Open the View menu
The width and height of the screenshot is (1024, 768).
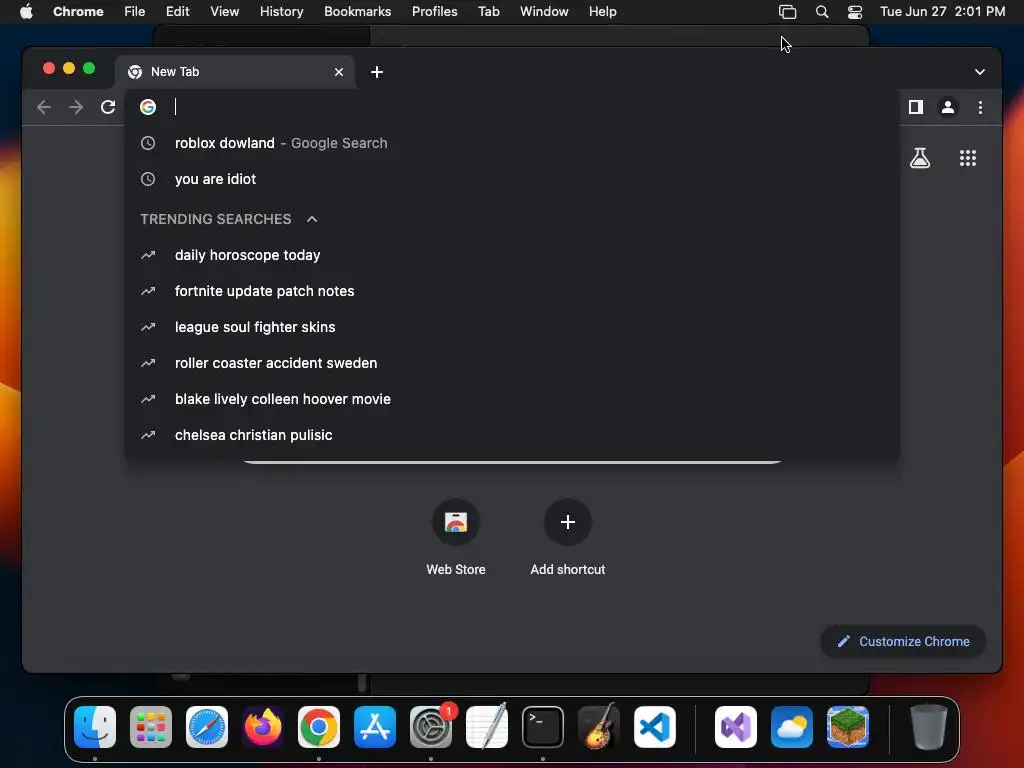(224, 12)
